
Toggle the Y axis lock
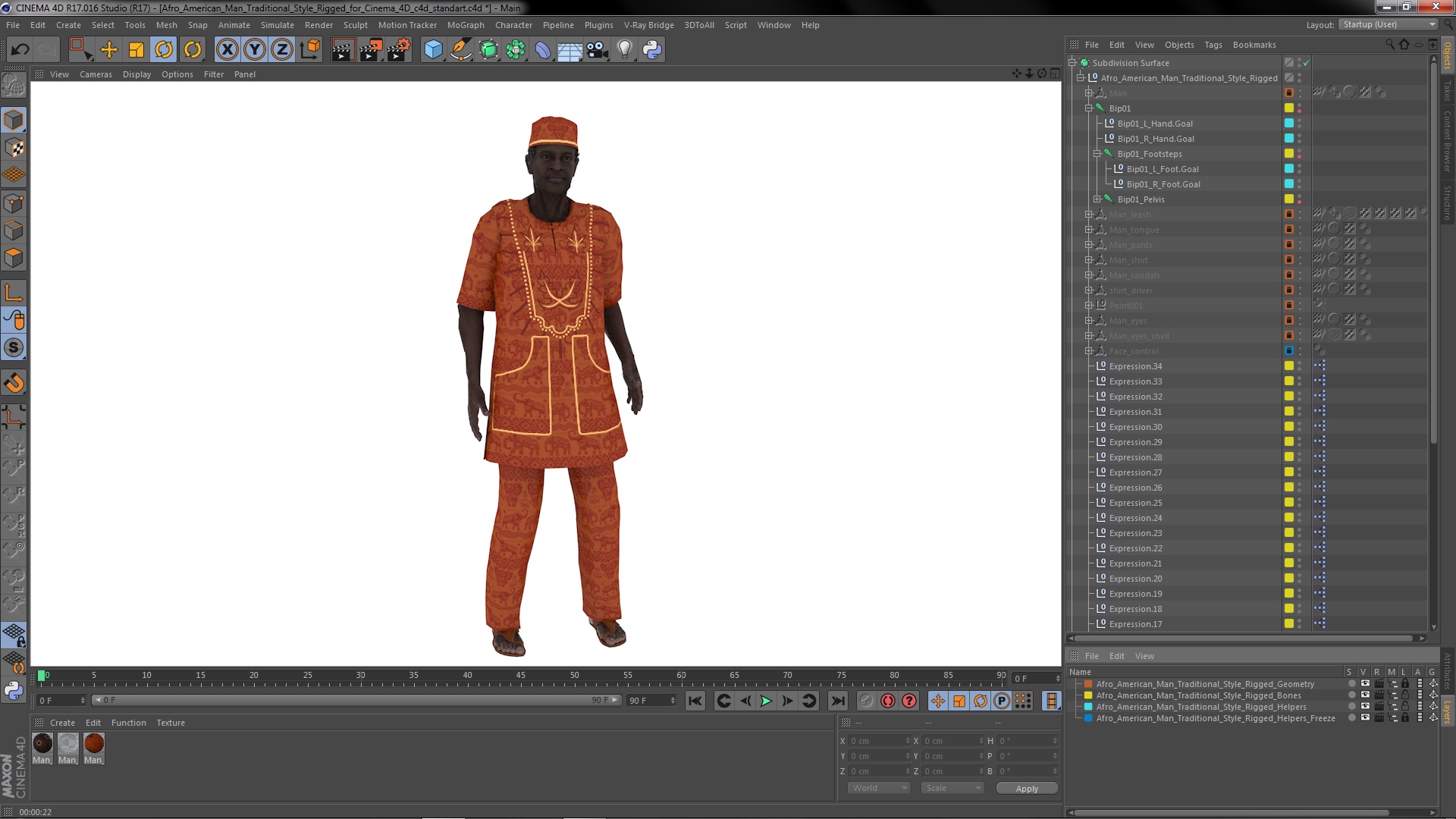point(255,50)
